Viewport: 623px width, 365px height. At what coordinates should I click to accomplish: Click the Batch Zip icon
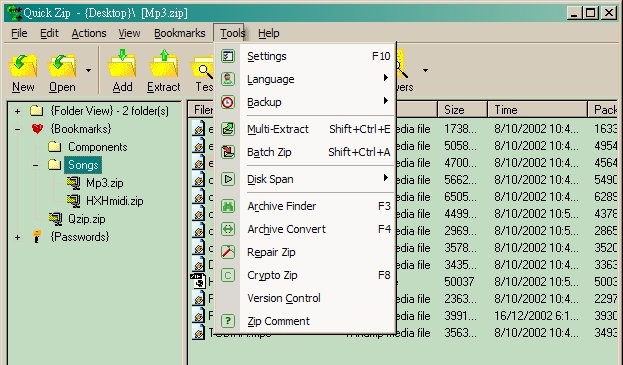(x=228, y=152)
